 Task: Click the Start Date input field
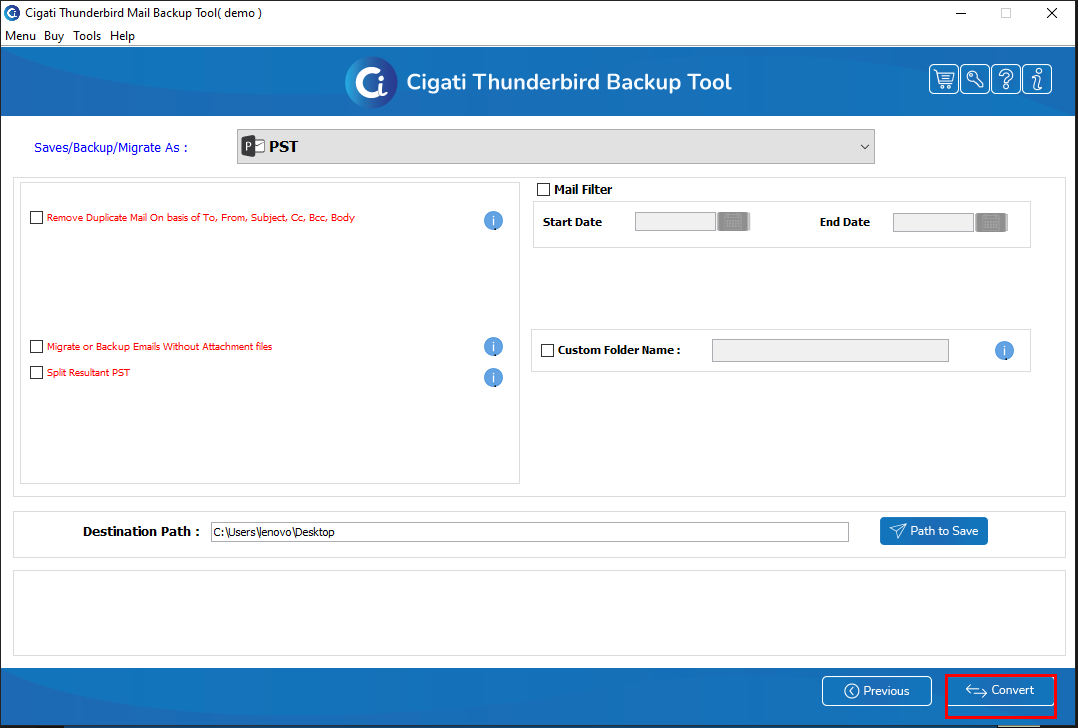tap(675, 221)
